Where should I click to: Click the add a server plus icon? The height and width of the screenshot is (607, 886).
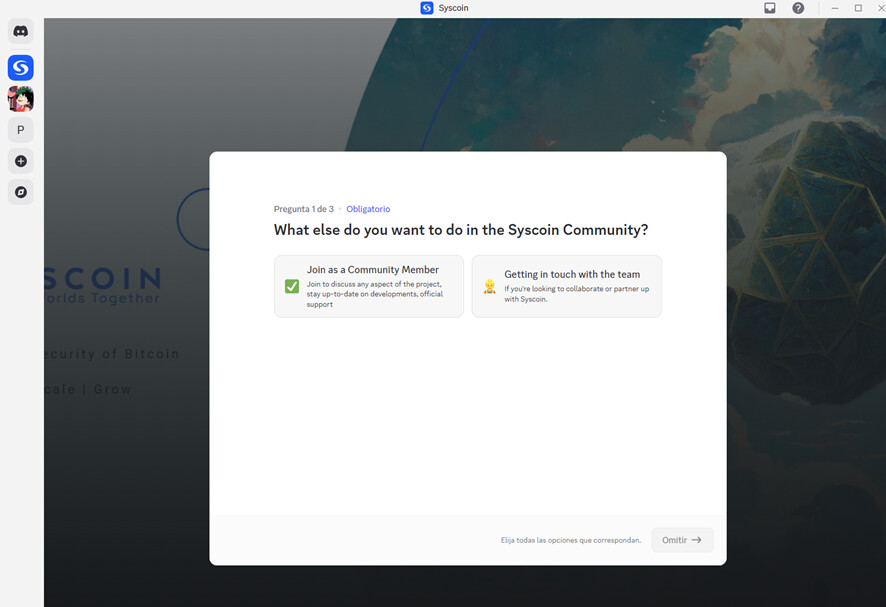[21, 161]
